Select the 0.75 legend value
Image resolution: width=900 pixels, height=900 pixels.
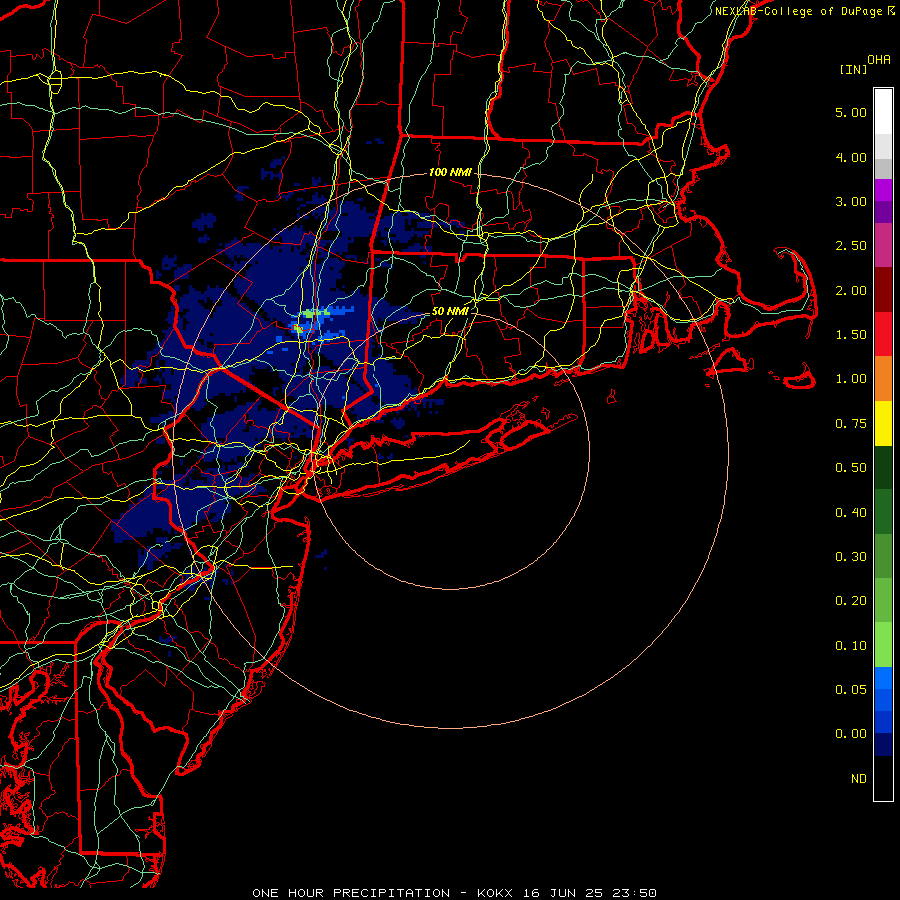851,424
